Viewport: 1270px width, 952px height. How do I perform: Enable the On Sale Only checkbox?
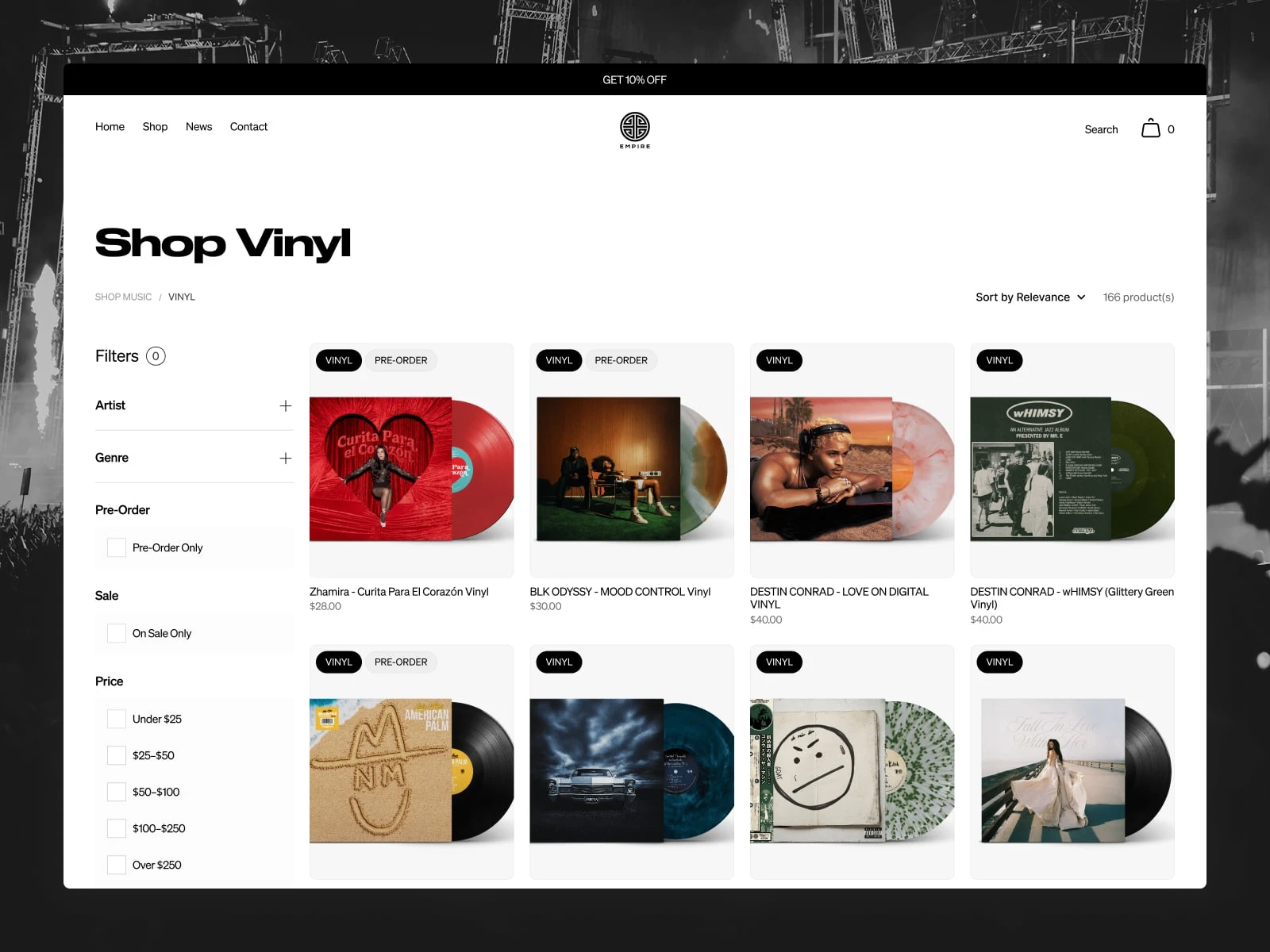(117, 633)
